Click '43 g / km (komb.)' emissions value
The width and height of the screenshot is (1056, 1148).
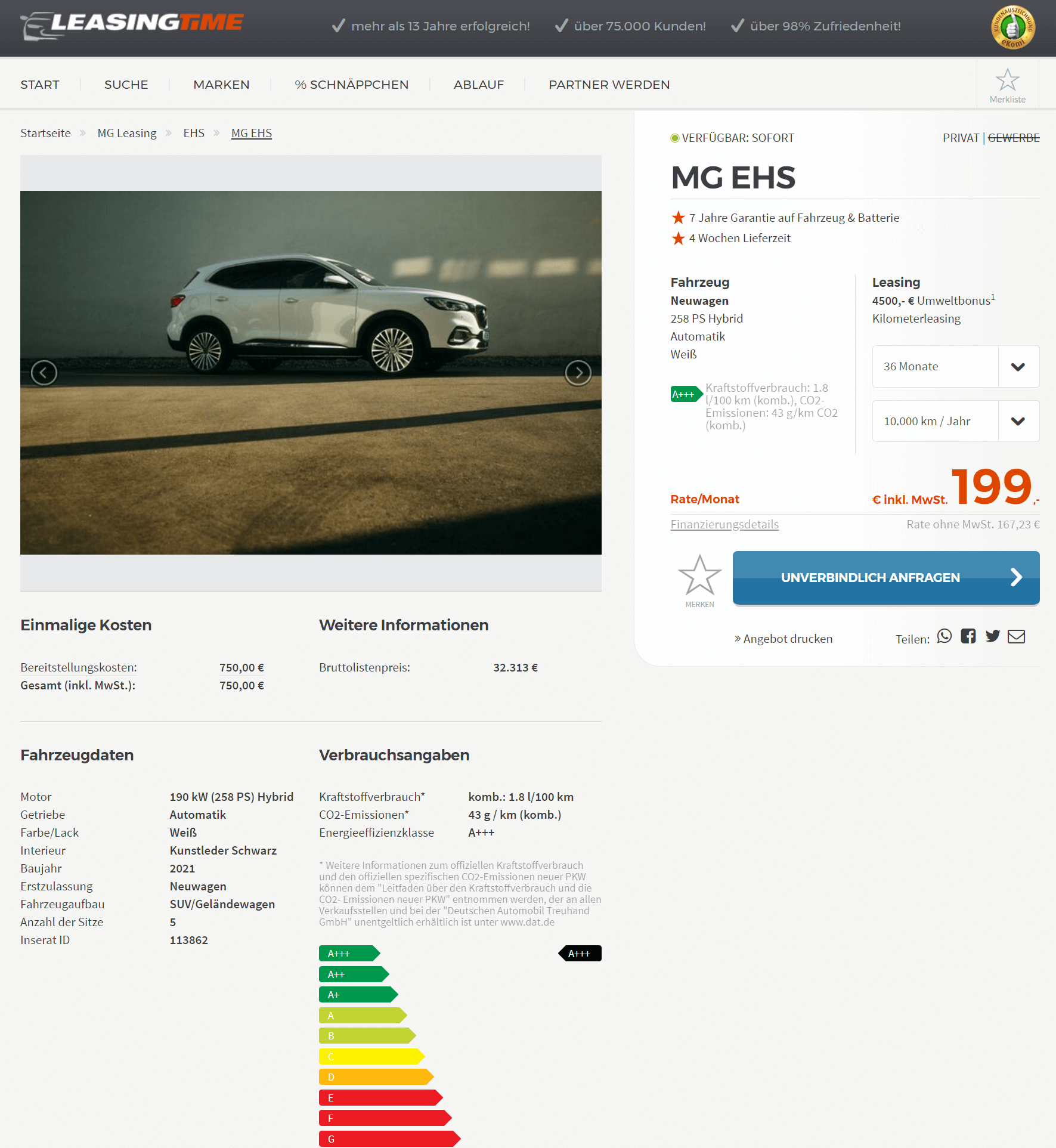pos(515,815)
